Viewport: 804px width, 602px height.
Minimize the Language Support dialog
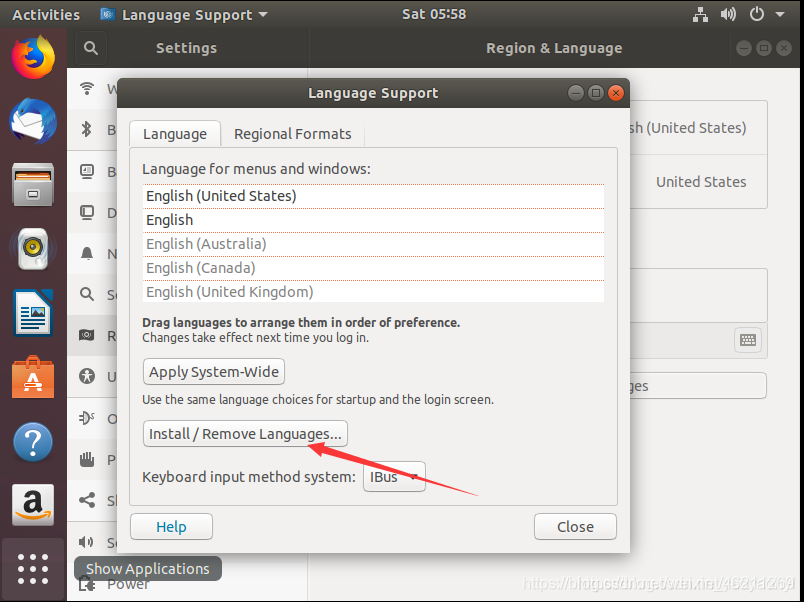576,93
